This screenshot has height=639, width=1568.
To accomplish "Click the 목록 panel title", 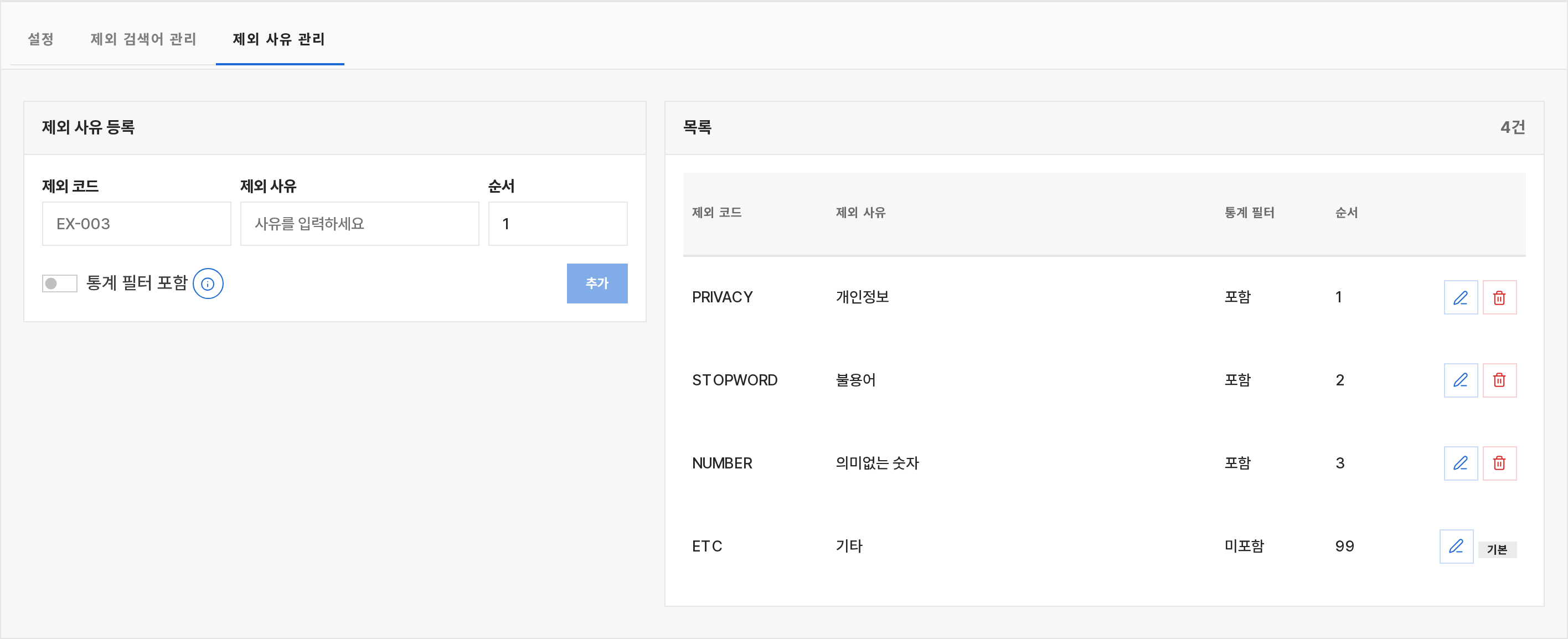I will point(697,127).
